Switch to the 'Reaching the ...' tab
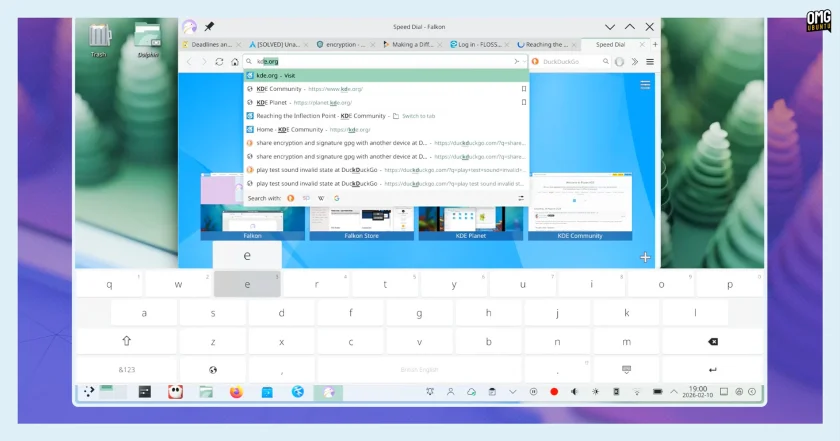The image size is (840, 441). [546, 44]
